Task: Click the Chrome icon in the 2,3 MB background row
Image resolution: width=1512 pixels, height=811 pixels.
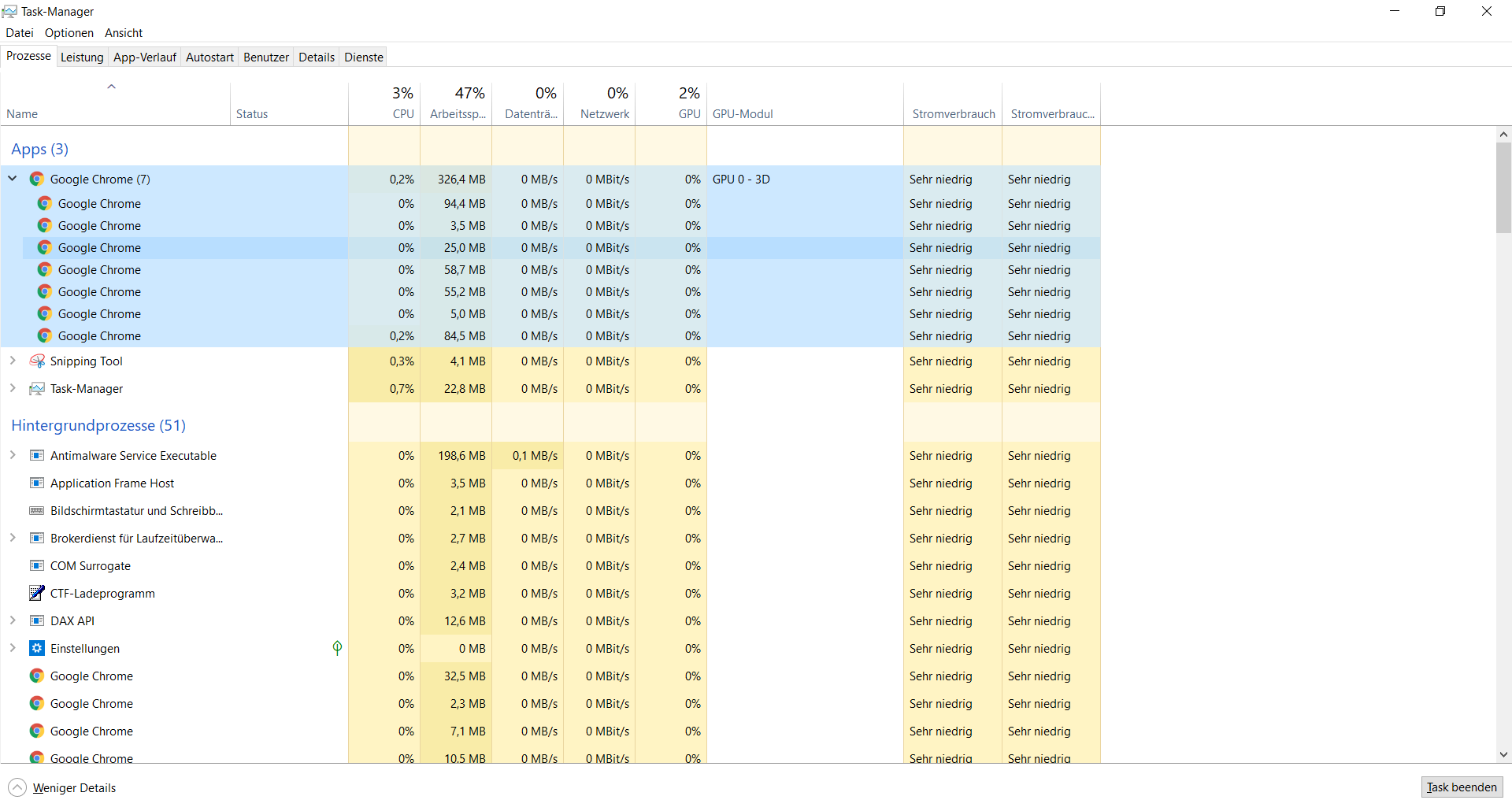Action: pos(37,703)
